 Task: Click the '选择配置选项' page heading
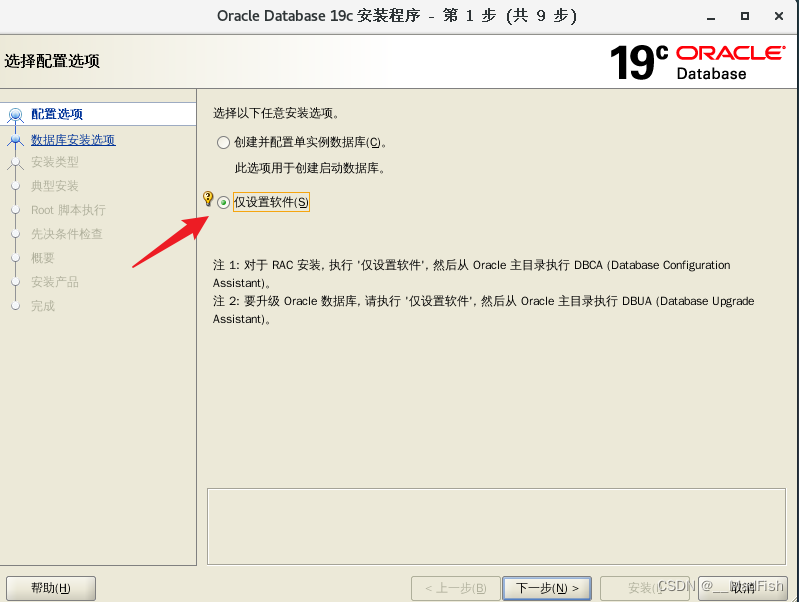point(52,61)
